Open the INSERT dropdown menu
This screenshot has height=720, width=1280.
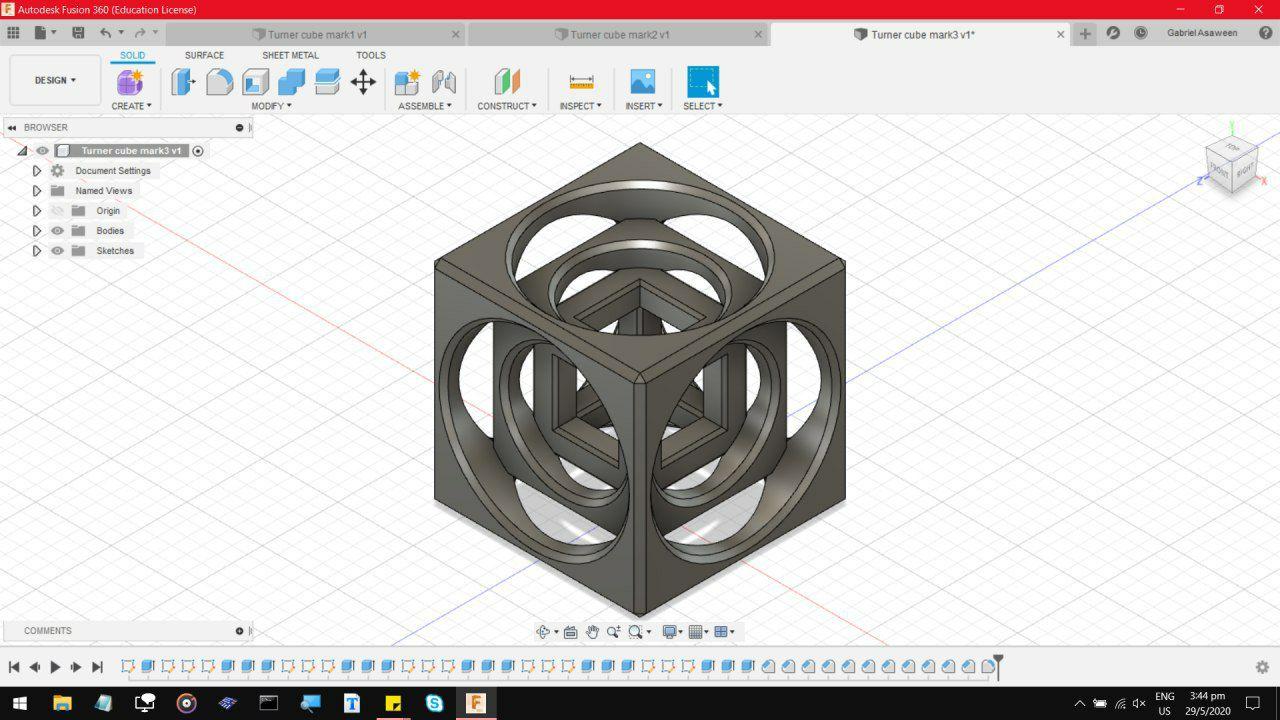pyautogui.click(x=643, y=106)
